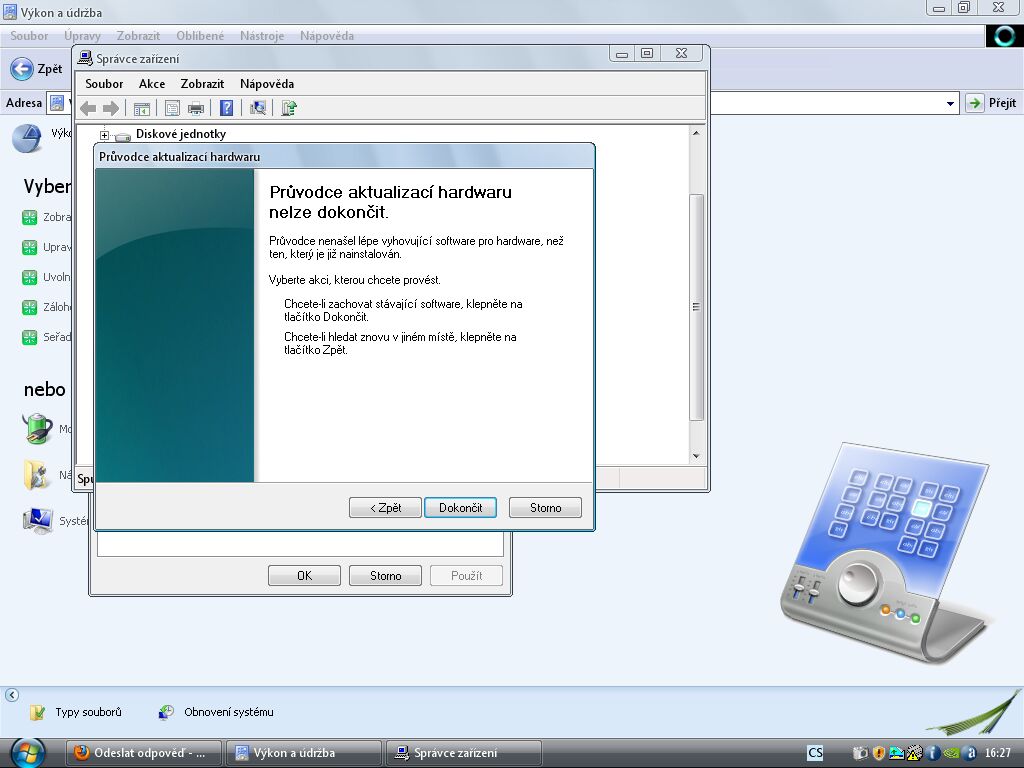The image size is (1024, 768).
Task: Click the green task icon beside Záloh
Action: 29,307
